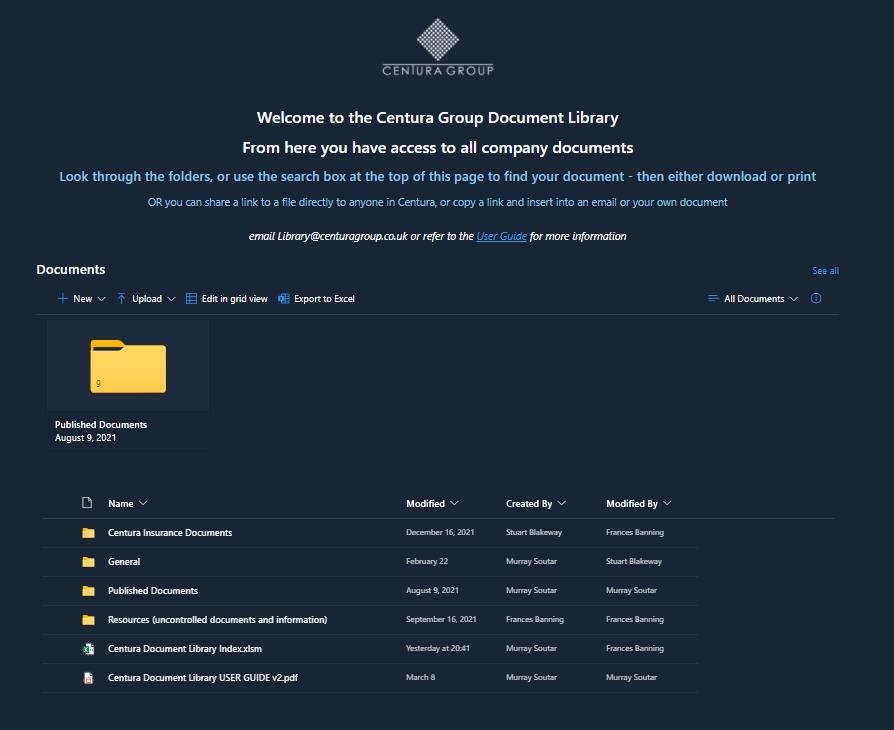Click the Documents section heading
The height and width of the screenshot is (730, 894).
[x=71, y=269]
